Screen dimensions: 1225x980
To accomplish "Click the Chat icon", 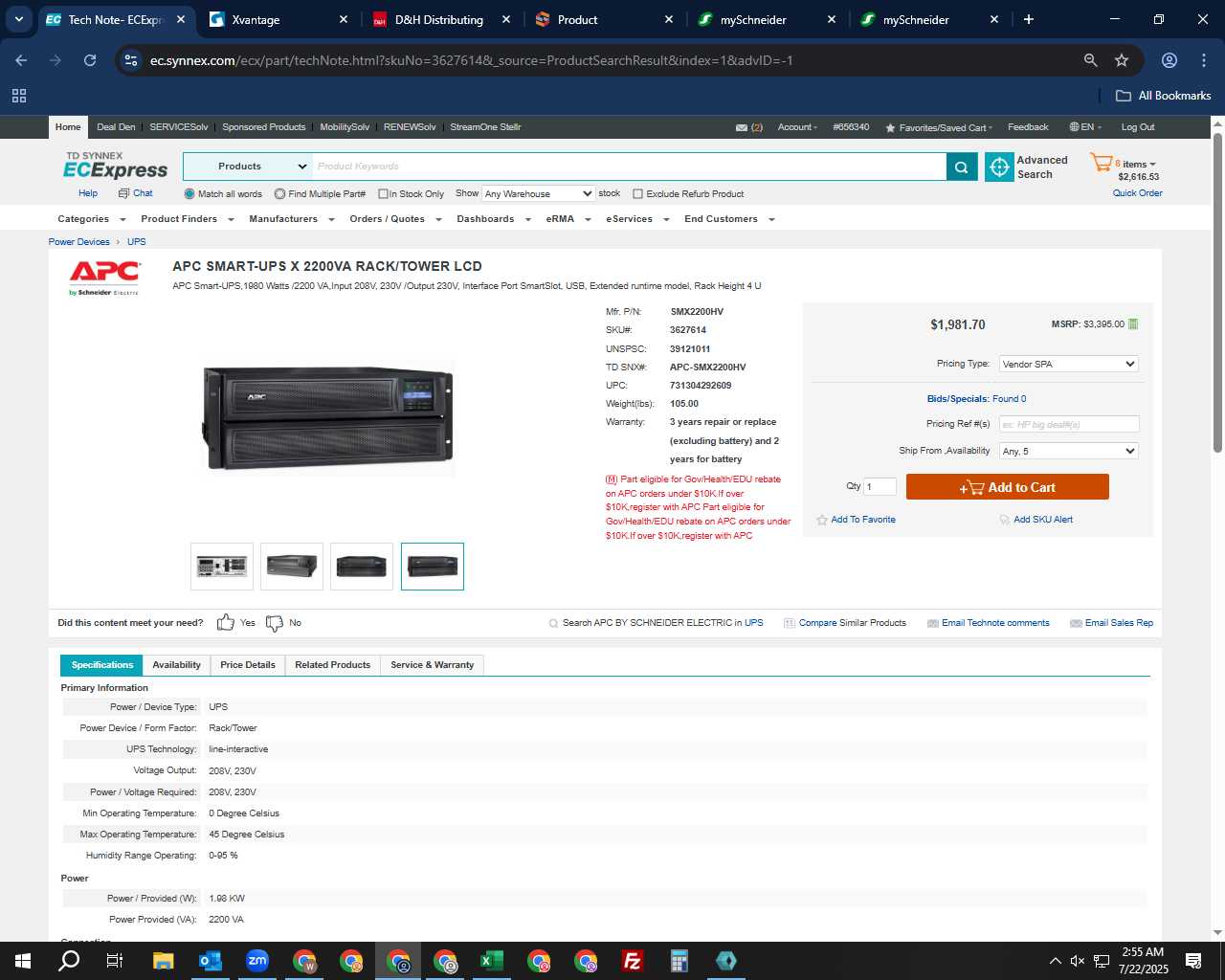I will click(123, 193).
